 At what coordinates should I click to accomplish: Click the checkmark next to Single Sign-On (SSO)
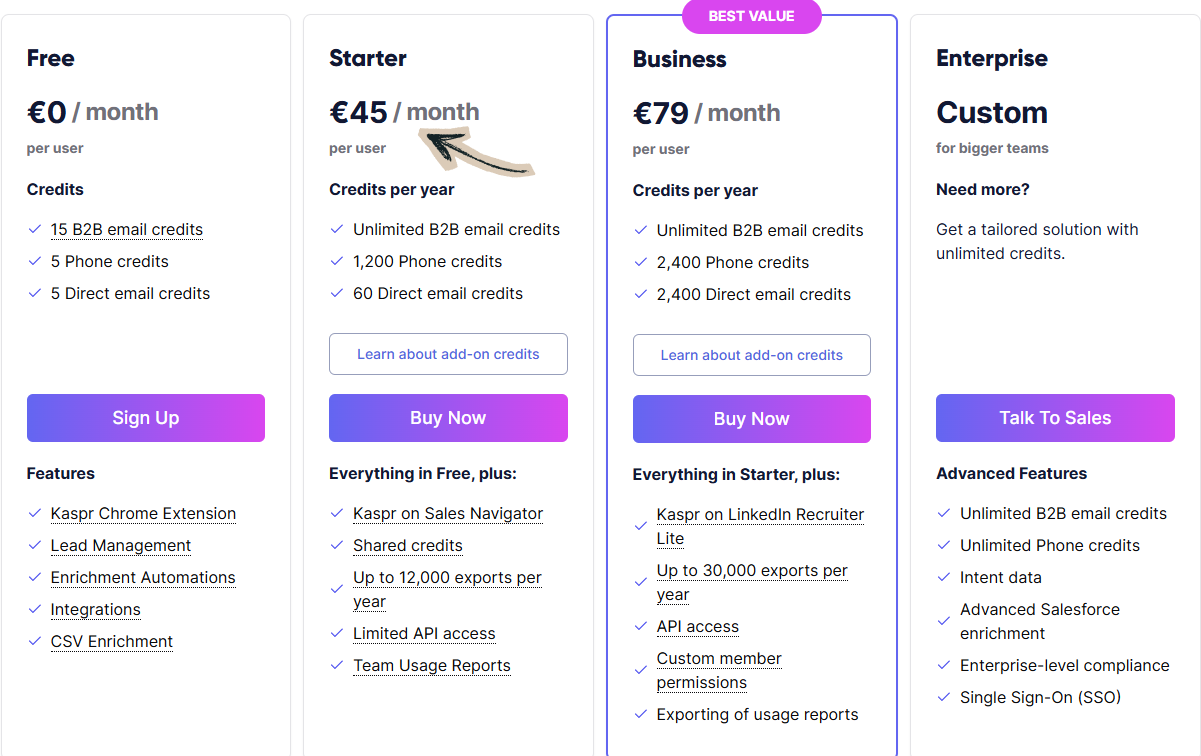[x=943, y=697]
